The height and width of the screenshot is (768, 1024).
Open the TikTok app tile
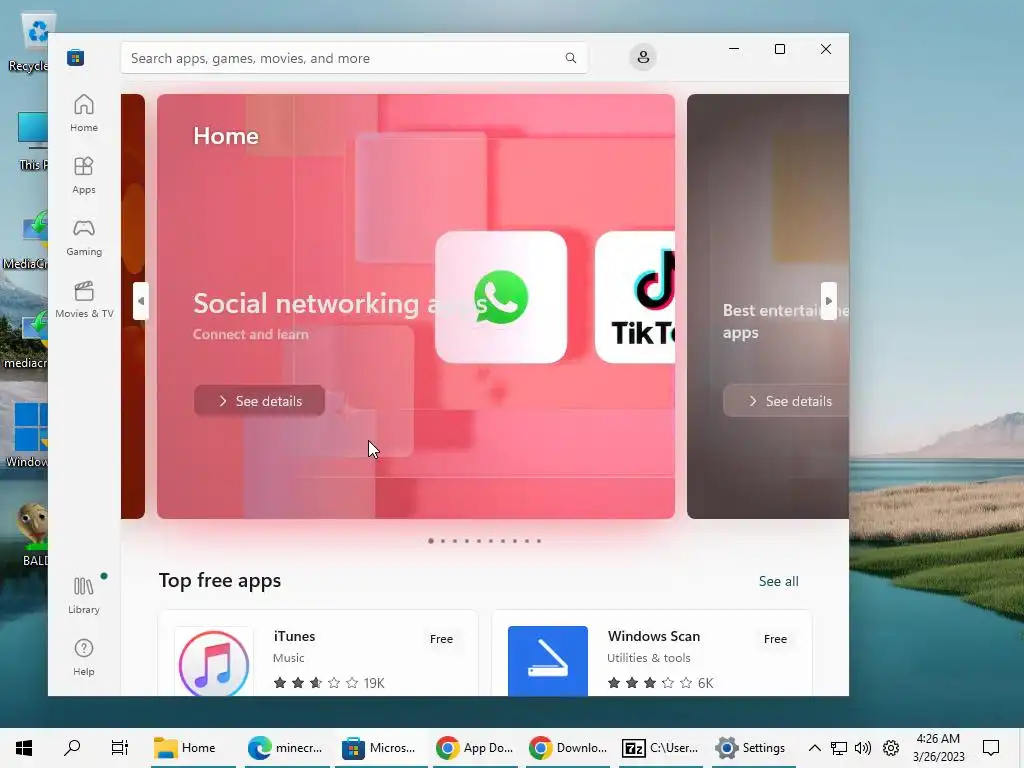635,297
